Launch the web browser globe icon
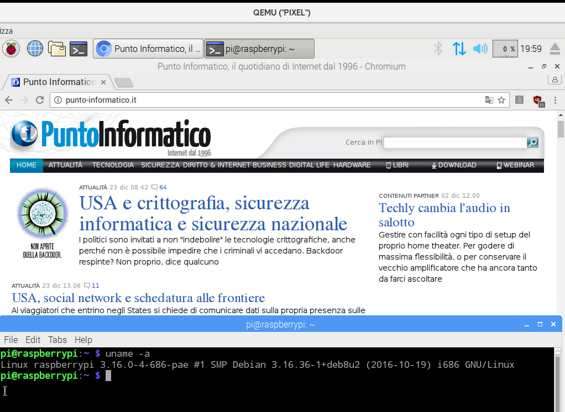 [x=35, y=49]
